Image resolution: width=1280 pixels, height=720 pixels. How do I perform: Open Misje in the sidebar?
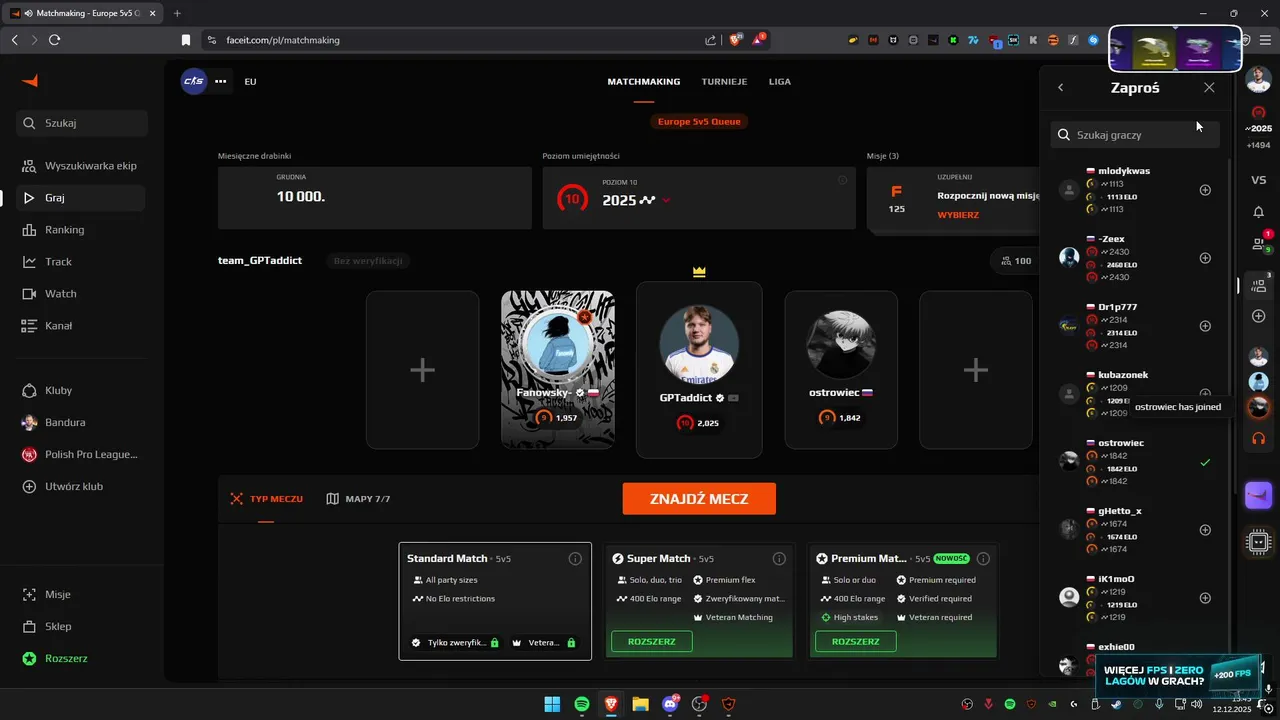pos(80,594)
